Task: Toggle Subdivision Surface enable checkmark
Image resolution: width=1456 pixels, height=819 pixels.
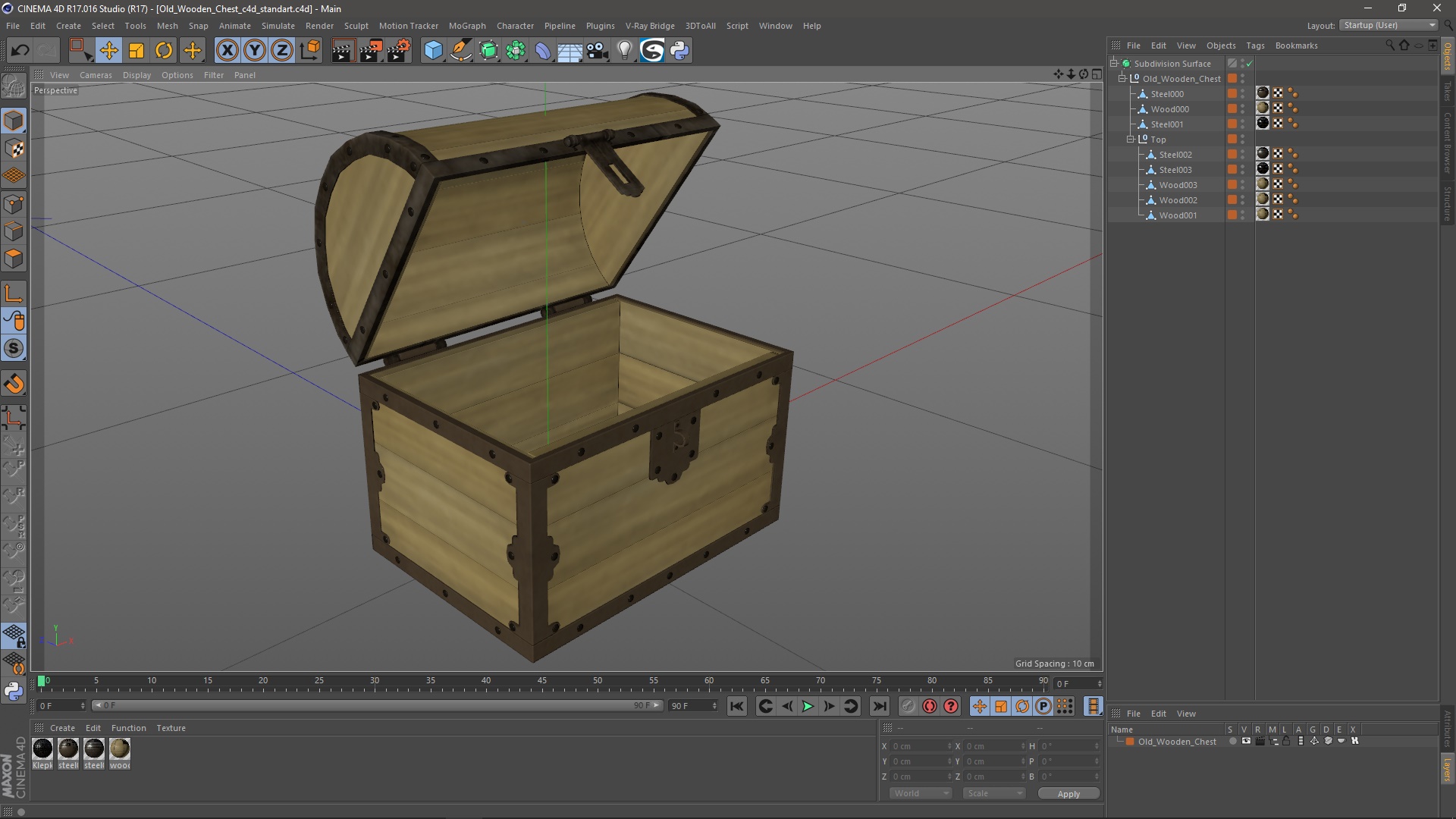Action: click(x=1249, y=64)
